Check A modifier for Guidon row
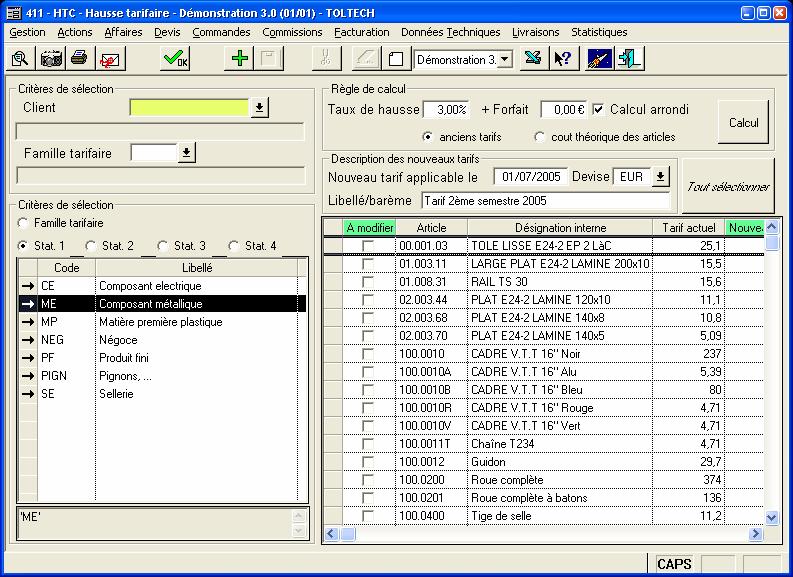The width and height of the screenshot is (793, 577). (x=368, y=462)
